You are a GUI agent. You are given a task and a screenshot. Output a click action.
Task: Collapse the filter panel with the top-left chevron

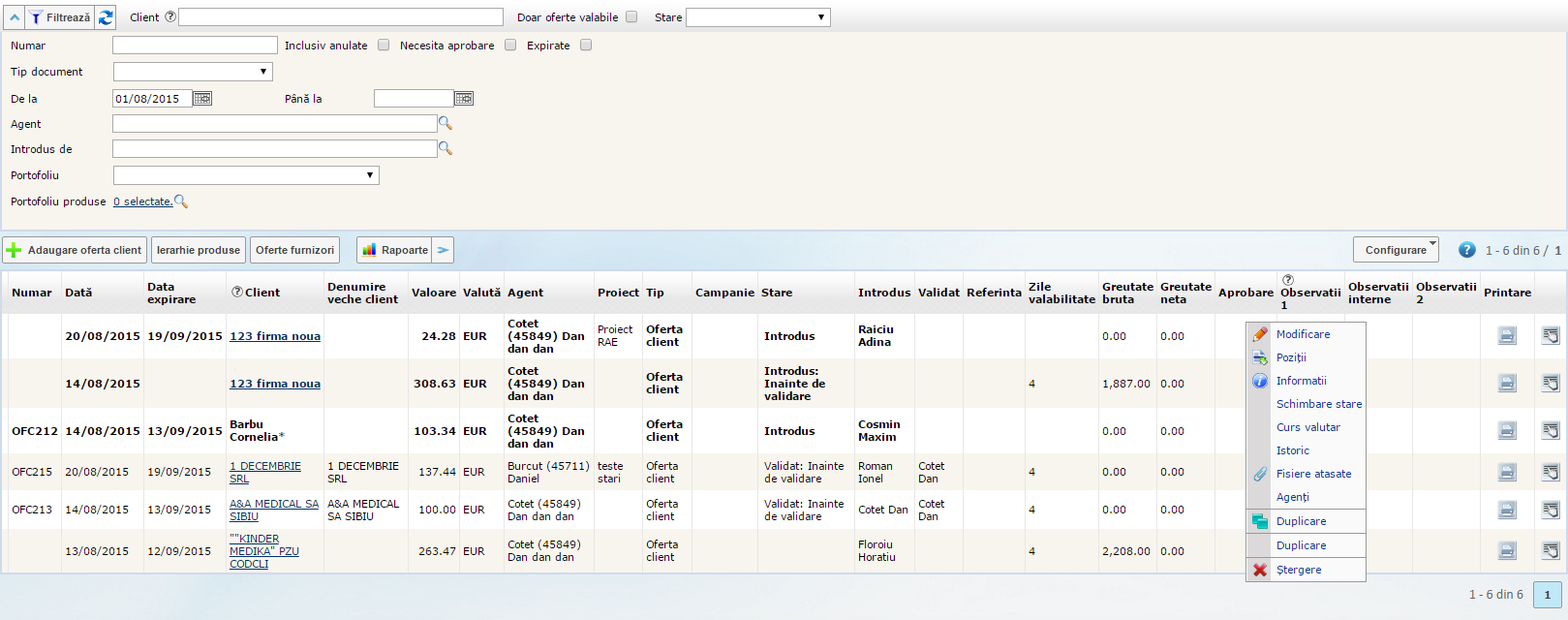[x=14, y=17]
